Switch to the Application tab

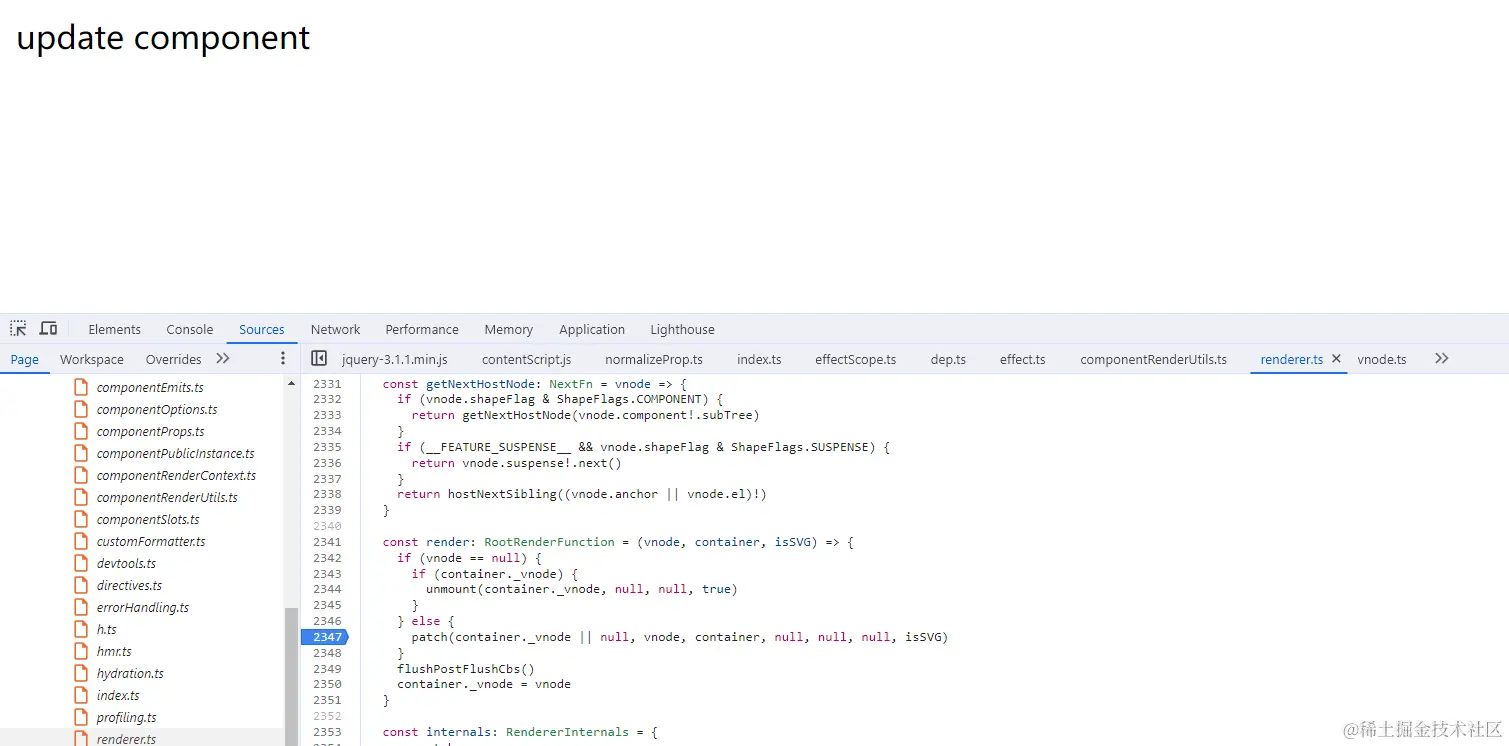(x=592, y=329)
